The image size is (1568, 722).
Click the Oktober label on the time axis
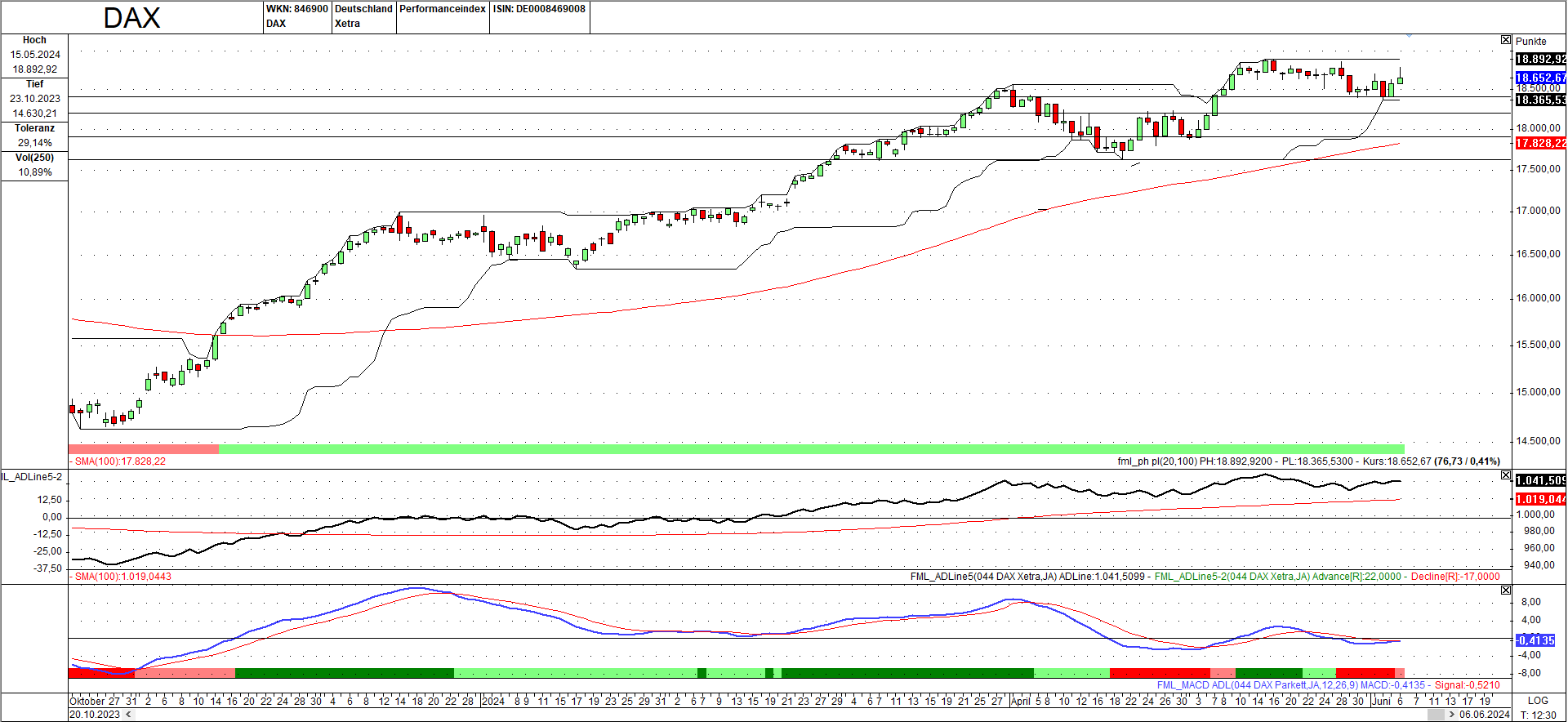87,701
